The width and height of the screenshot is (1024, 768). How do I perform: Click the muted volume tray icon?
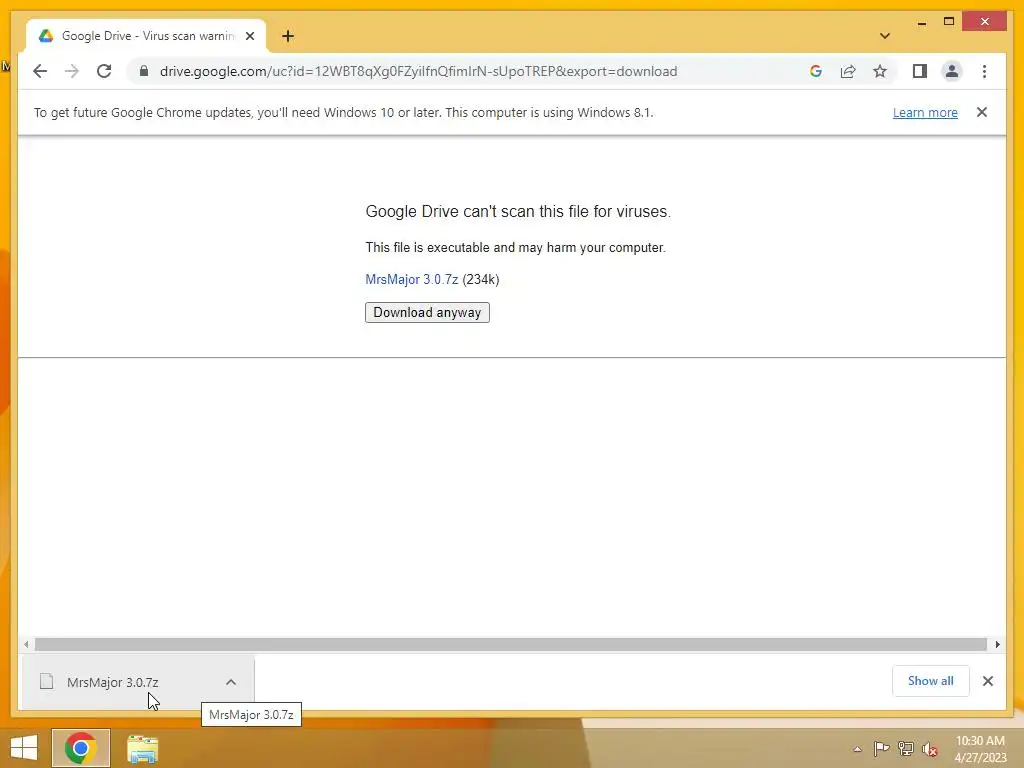[929, 749]
